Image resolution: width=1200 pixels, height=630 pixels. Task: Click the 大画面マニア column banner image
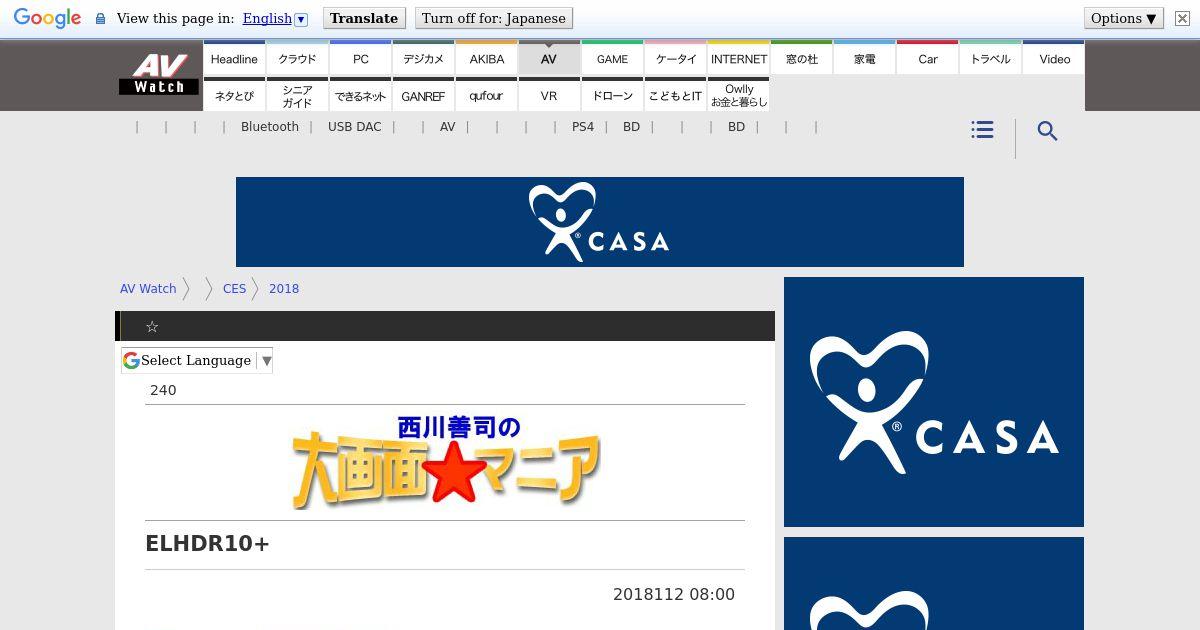tap(446, 462)
